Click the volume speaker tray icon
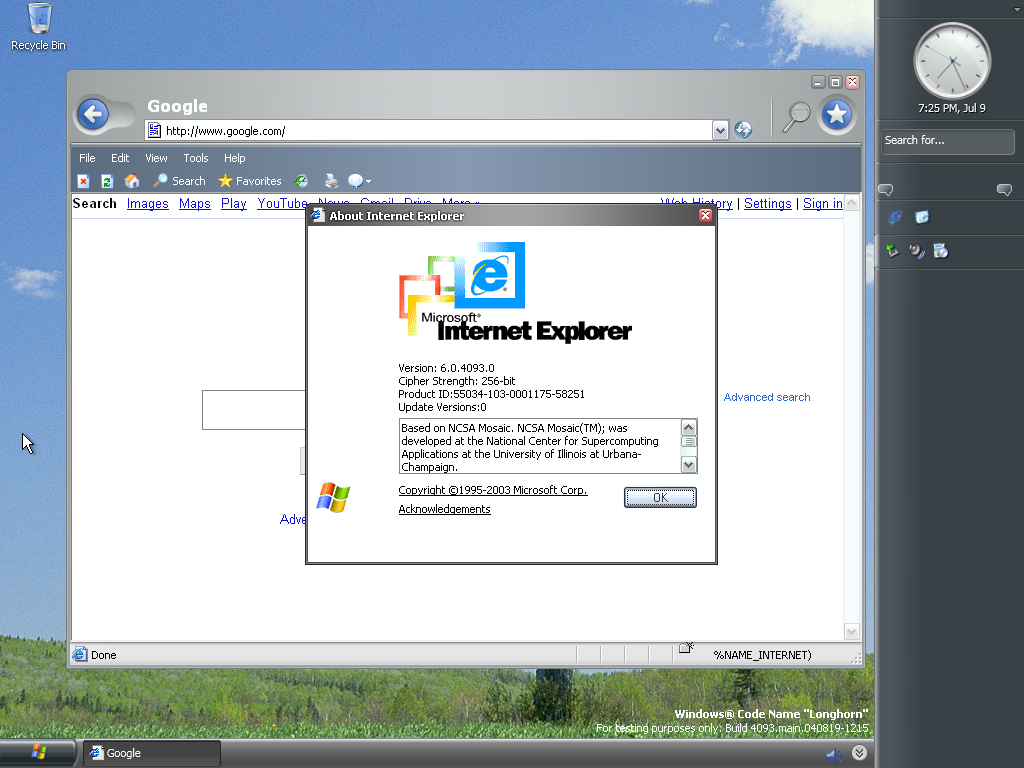This screenshot has height=768, width=1024. pos(835,755)
